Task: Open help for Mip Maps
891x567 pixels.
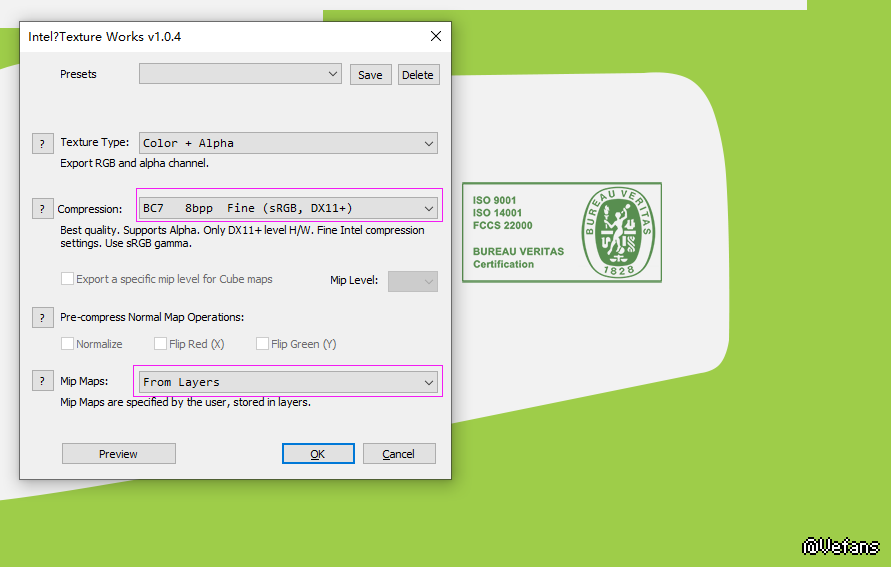Action: click(x=43, y=381)
